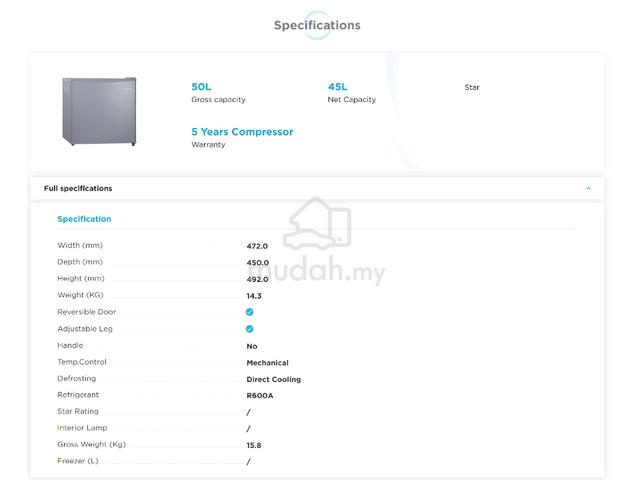Click the 5 Years Compressor text
This screenshot has width=635, height=480.
pyautogui.click(x=242, y=132)
